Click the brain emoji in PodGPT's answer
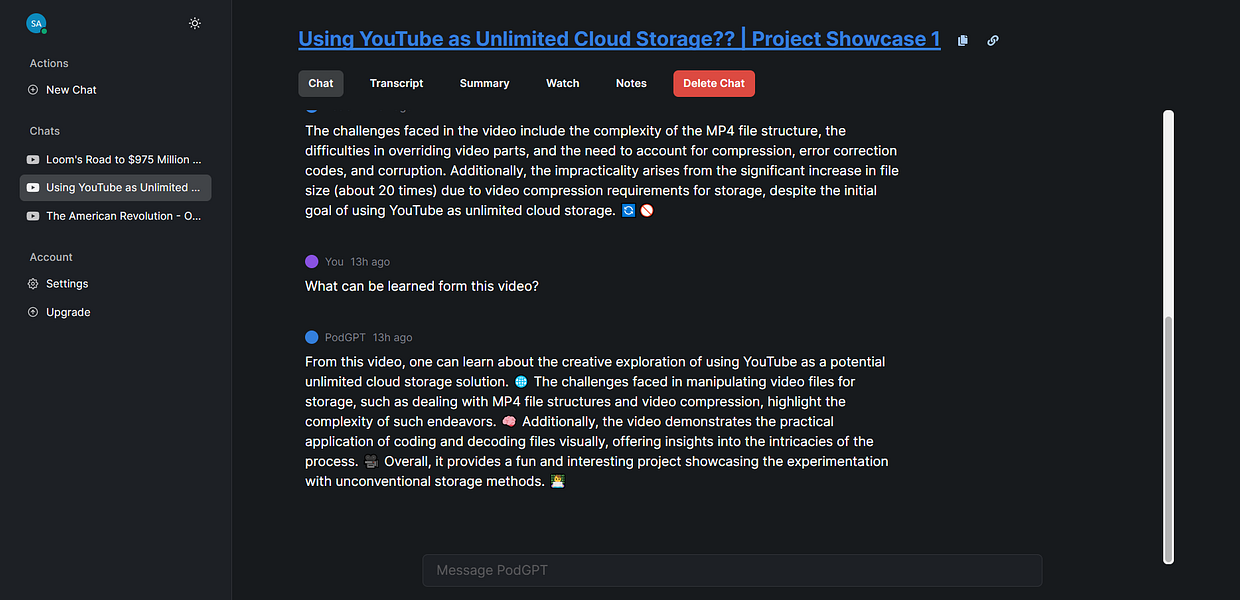1240x600 pixels. [509, 422]
